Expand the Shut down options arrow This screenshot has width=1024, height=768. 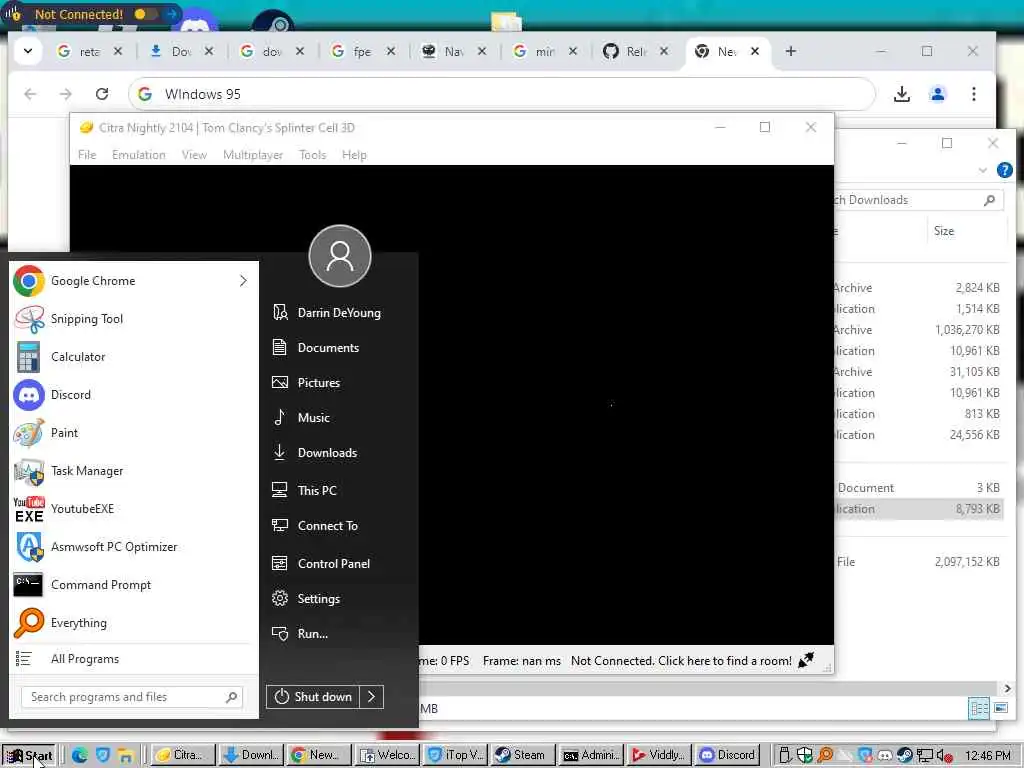coord(372,697)
